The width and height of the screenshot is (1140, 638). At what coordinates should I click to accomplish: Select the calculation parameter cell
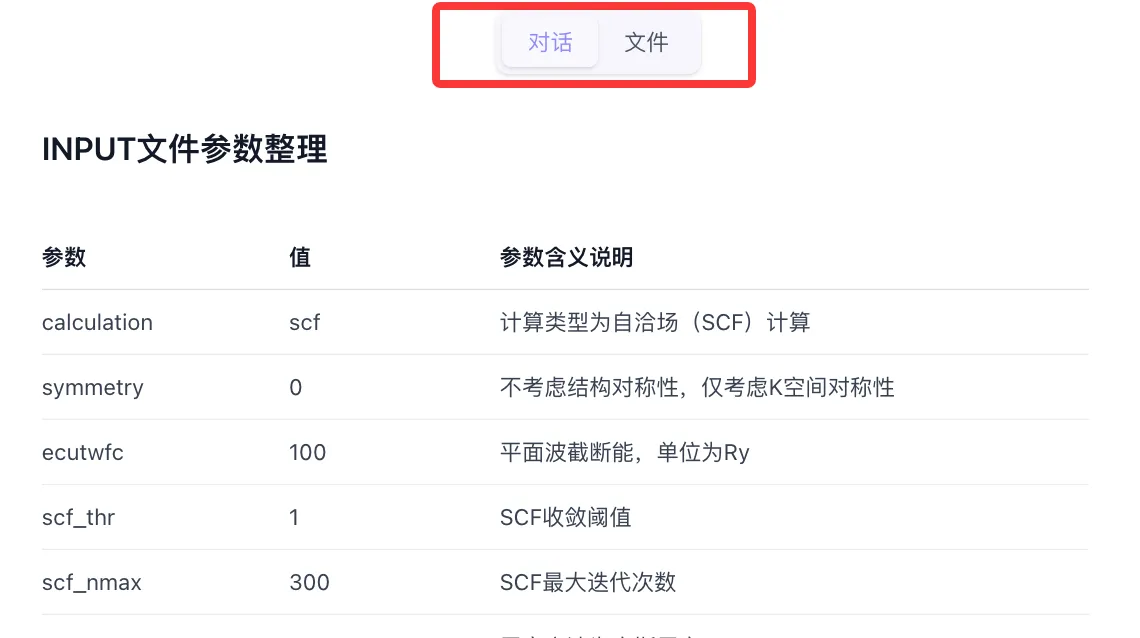[x=97, y=322]
